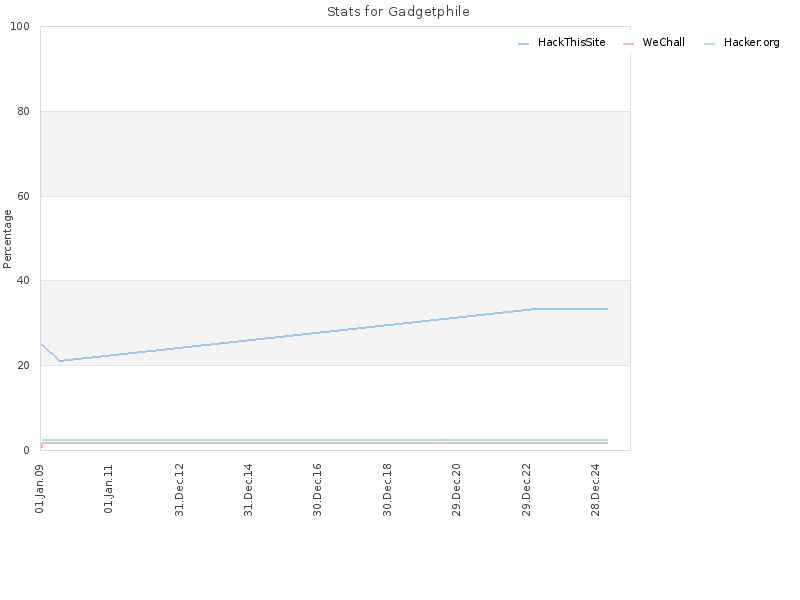This screenshot has width=800, height=600.
Task: Click the Percentage y-axis label
Action: click(x=7, y=239)
